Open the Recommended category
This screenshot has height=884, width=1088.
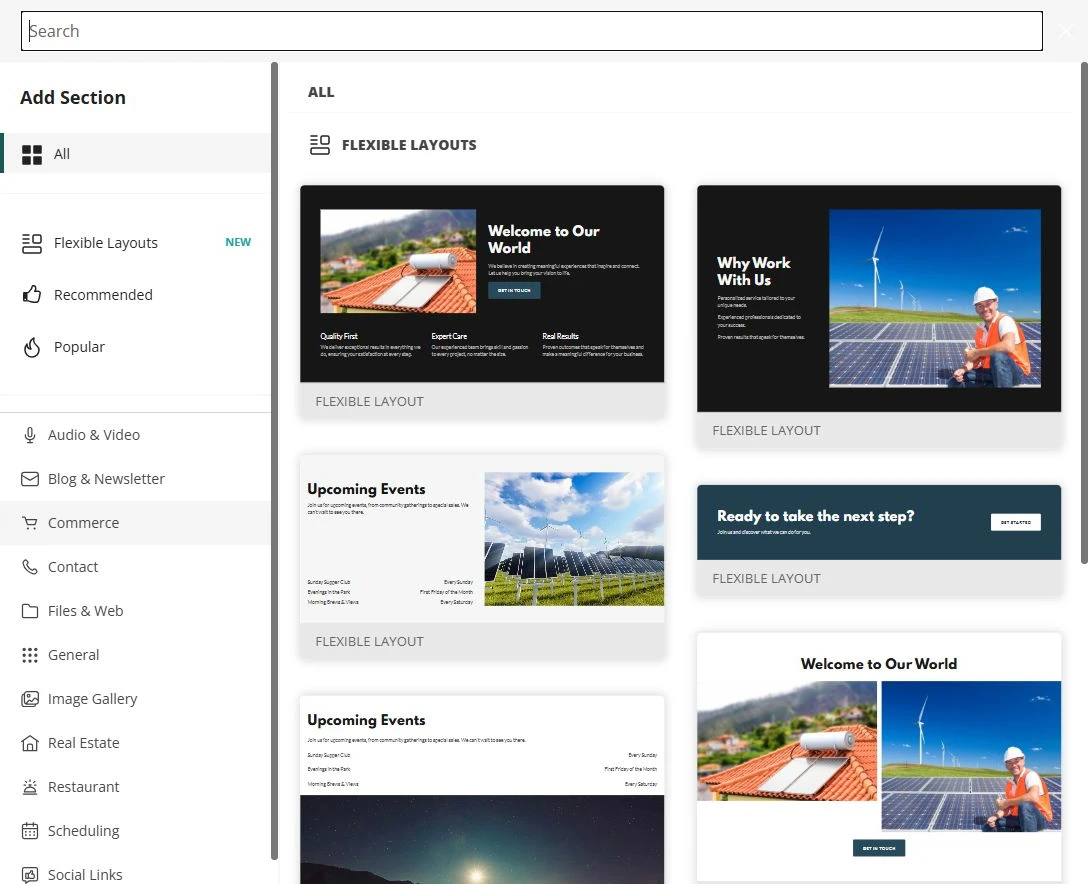point(136,295)
